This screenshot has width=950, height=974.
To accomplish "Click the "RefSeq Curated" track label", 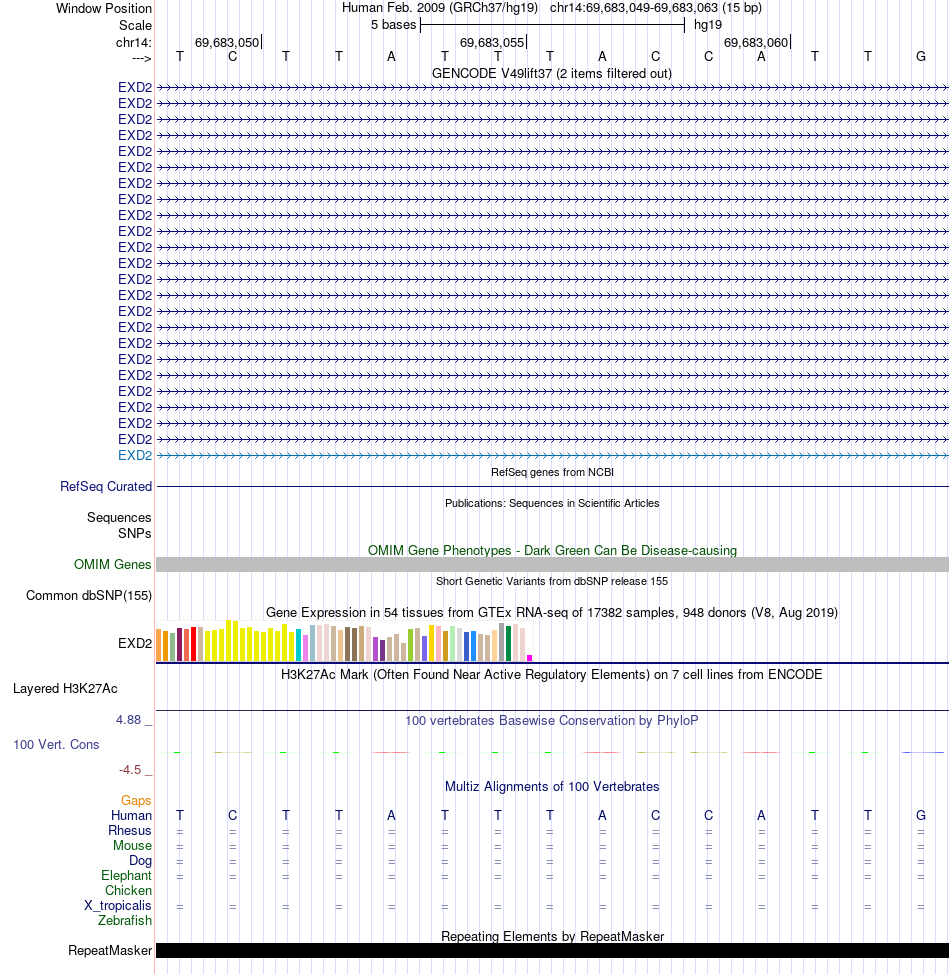I will [x=106, y=486].
